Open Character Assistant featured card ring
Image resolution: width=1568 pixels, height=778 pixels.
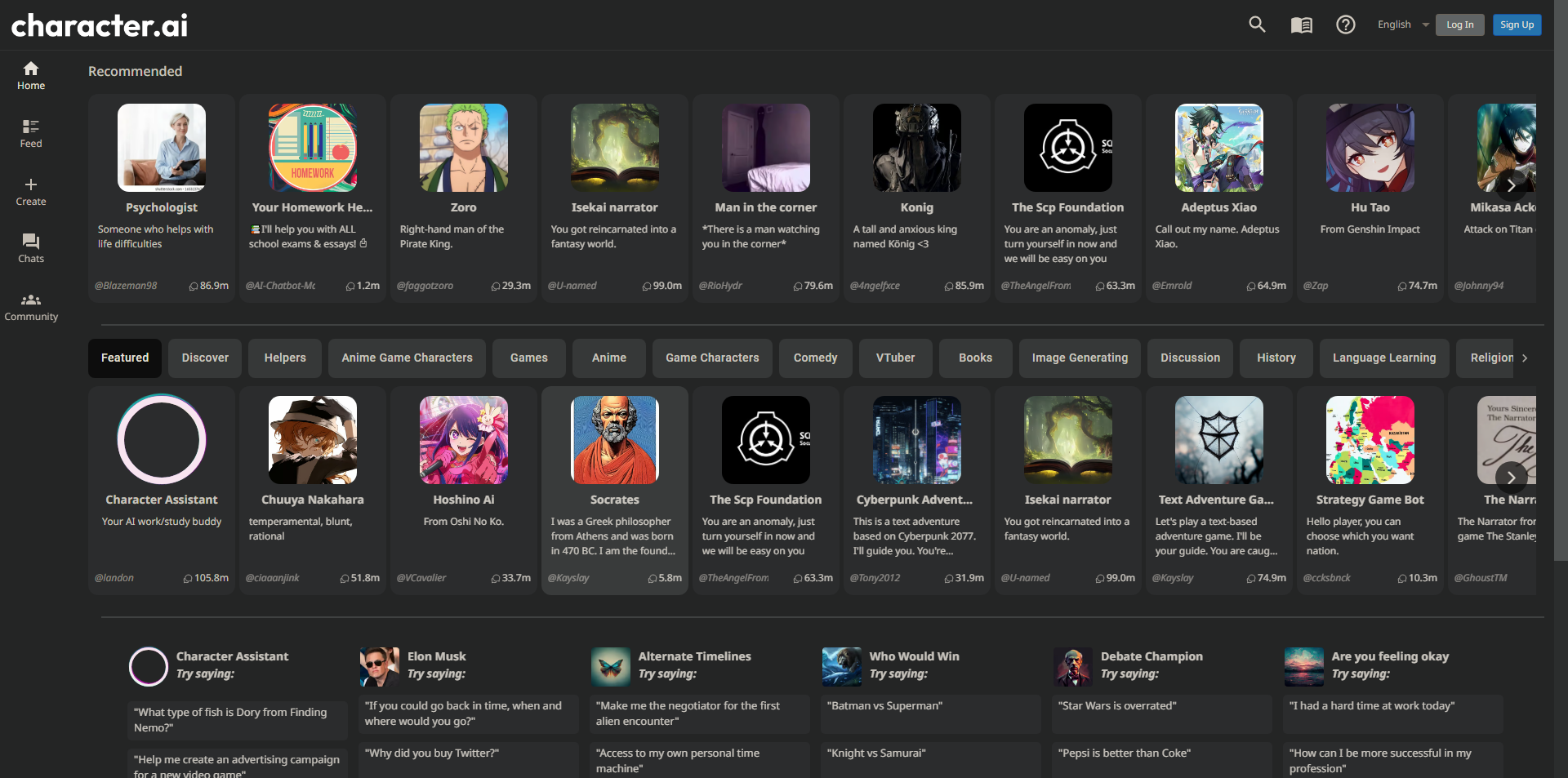tap(162, 440)
